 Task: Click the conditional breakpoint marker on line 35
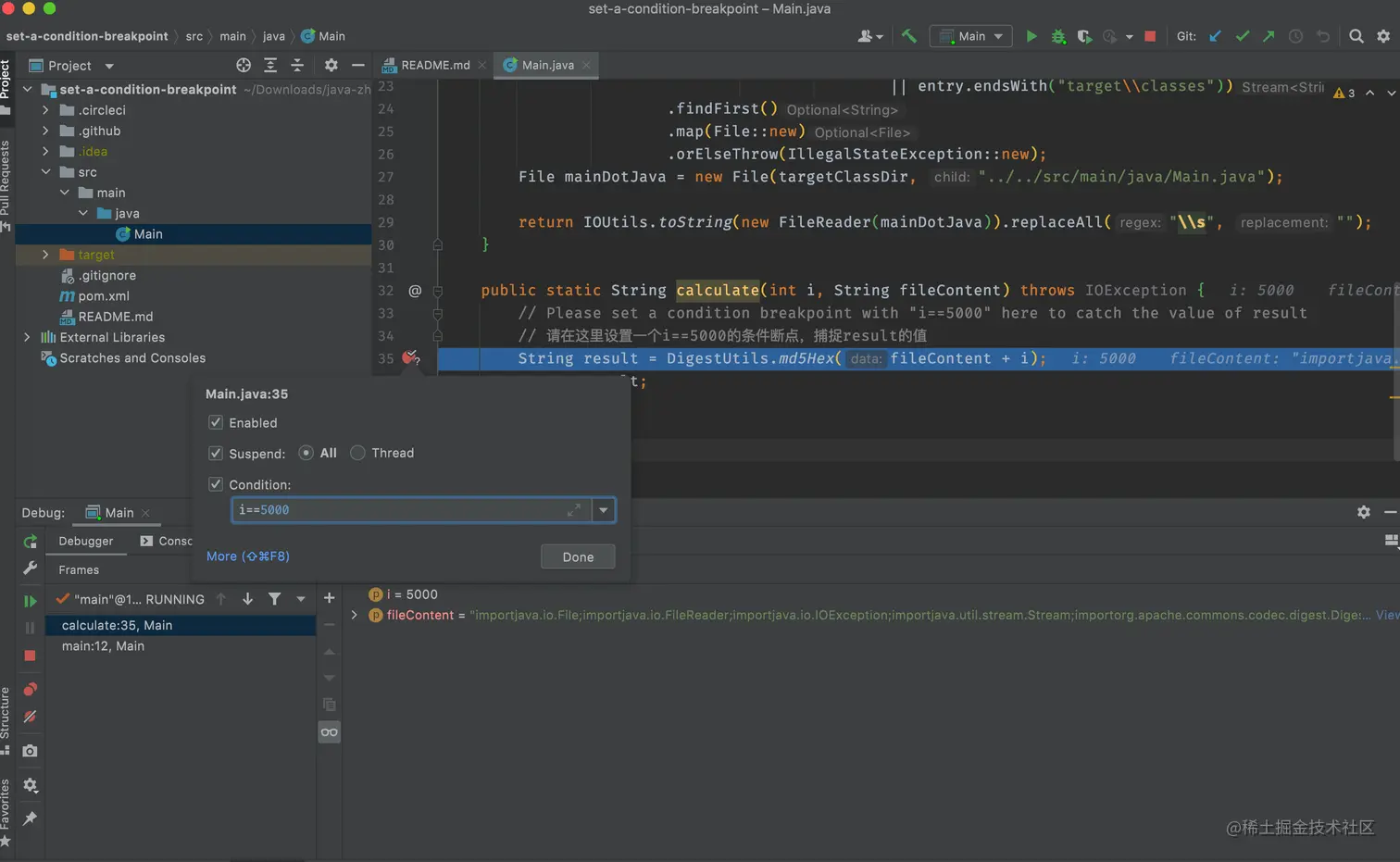[x=410, y=358]
